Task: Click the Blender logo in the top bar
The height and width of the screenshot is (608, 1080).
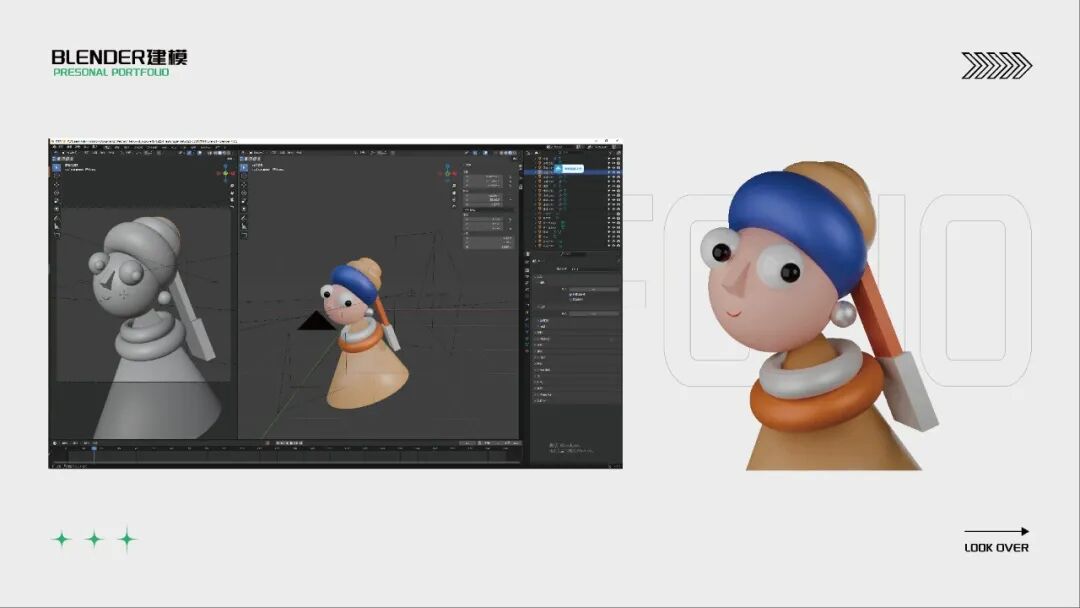Action: tap(53, 147)
